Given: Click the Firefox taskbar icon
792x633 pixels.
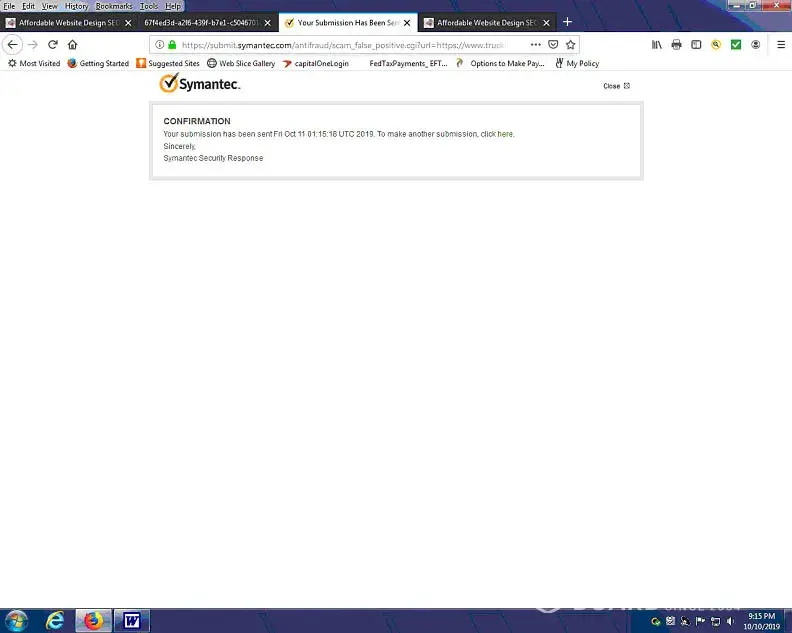Looking at the screenshot, I should coord(93,620).
